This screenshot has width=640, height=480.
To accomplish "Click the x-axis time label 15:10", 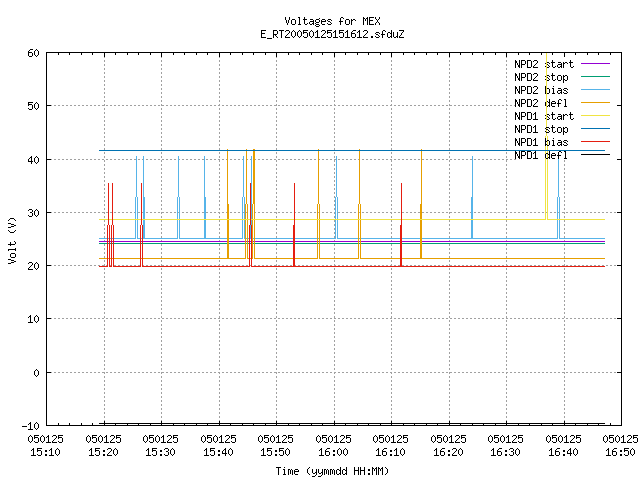I will 45,452.
